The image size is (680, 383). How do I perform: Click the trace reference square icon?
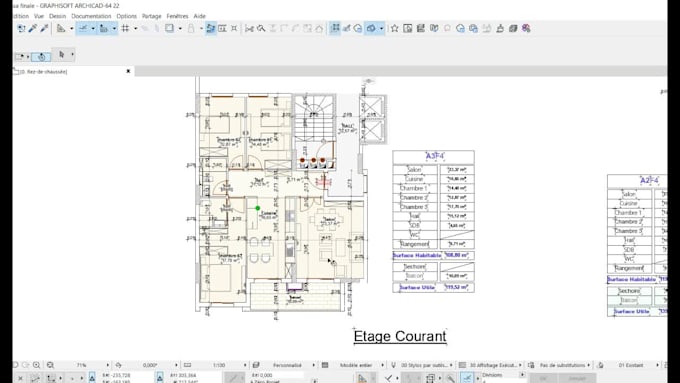[x=169, y=29]
